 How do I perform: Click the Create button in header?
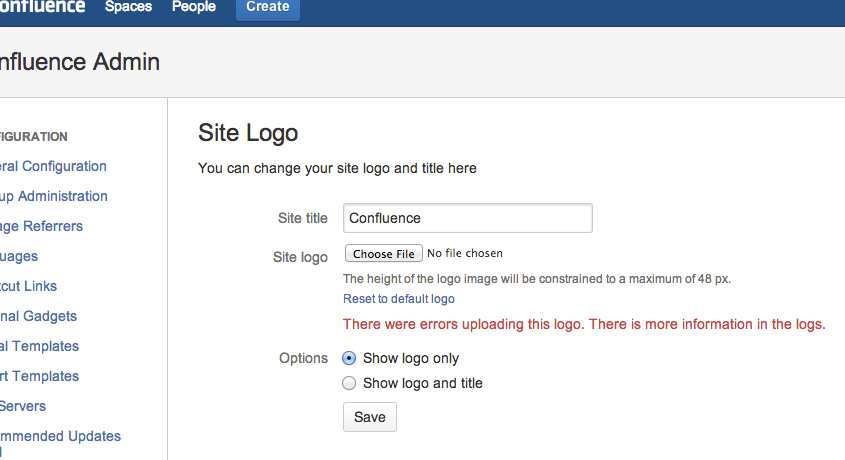click(x=268, y=8)
